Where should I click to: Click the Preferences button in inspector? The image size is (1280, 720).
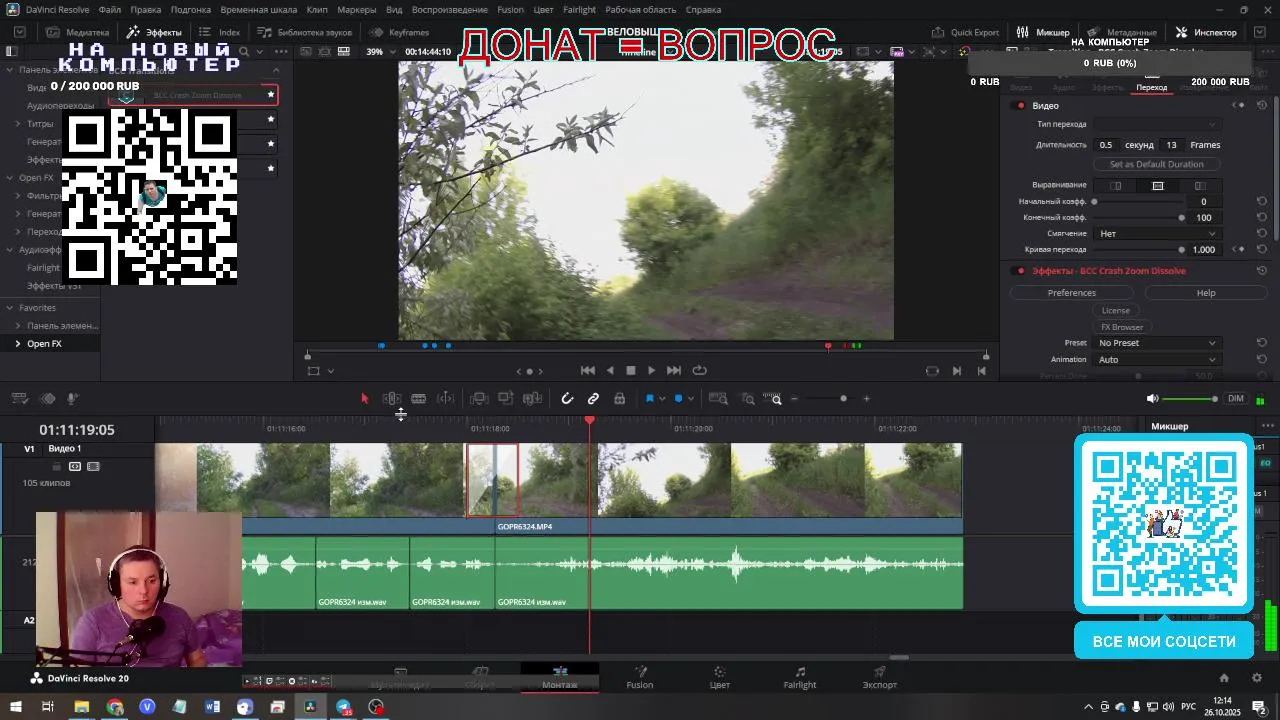pos(1072,293)
